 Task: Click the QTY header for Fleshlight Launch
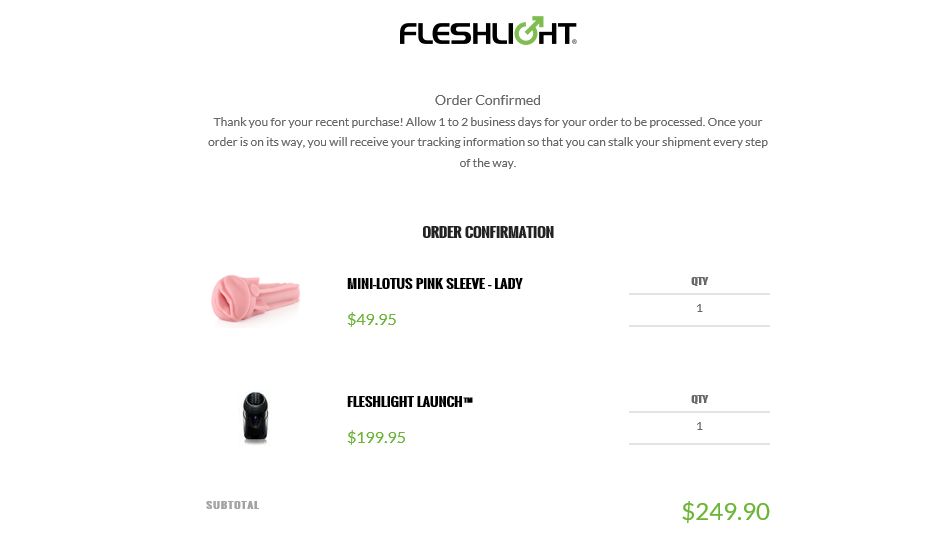(x=699, y=400)
